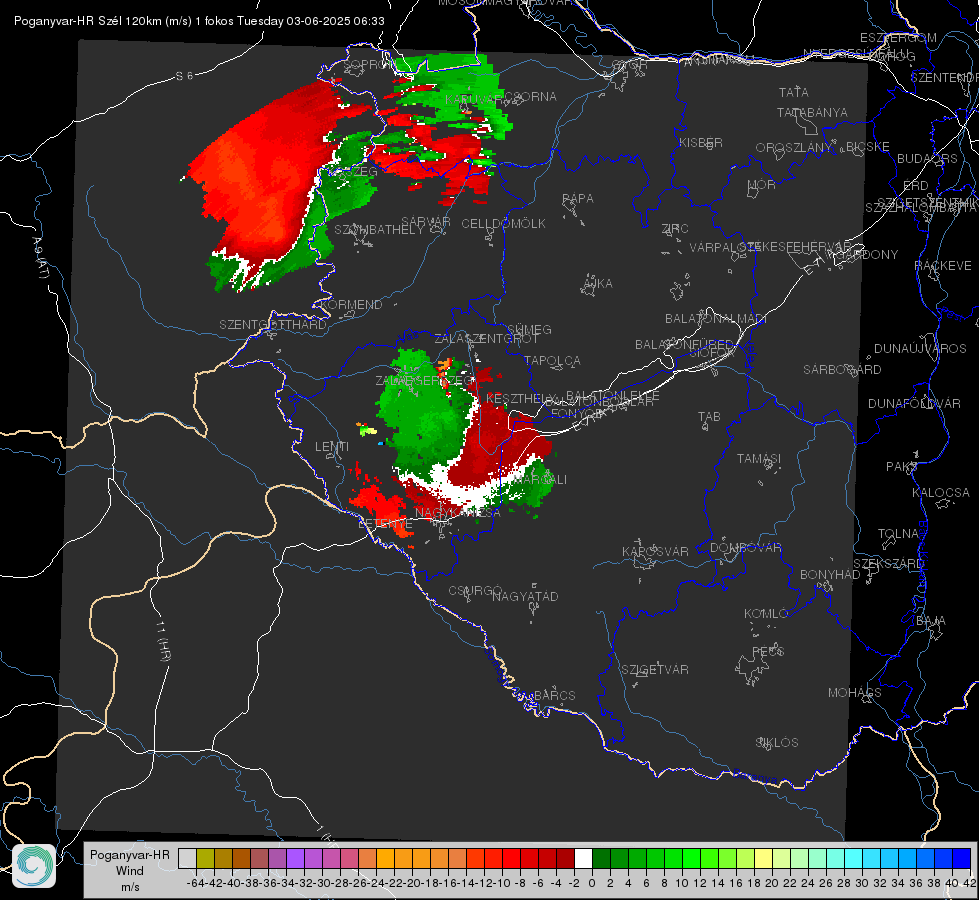Click the TATA city label
979x900 pixels.
[x=794, y=92]
